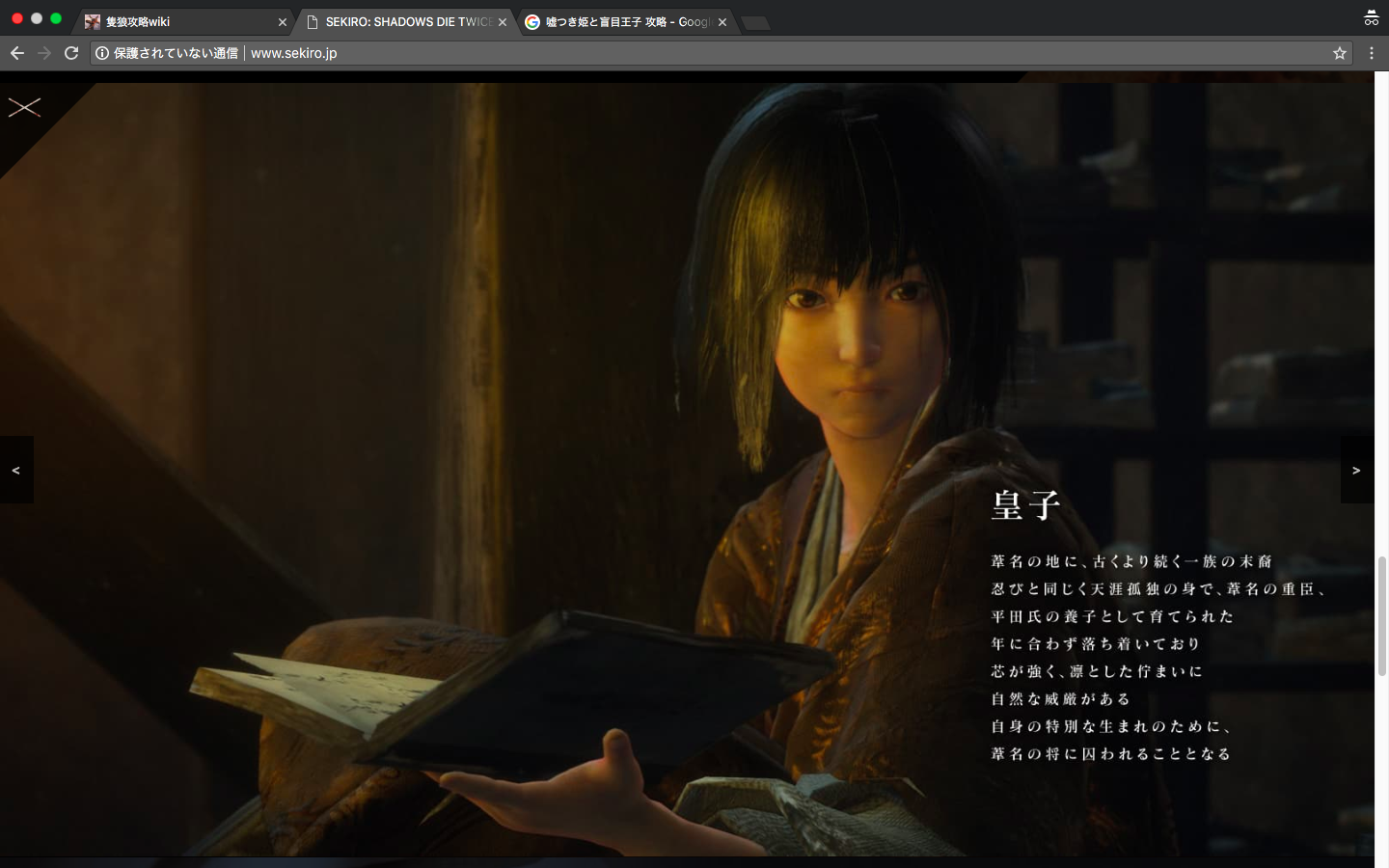Close the 嘘つき姫と盲目王子 Google tab
Viewport: 1389px width, 868px height.
722,22
